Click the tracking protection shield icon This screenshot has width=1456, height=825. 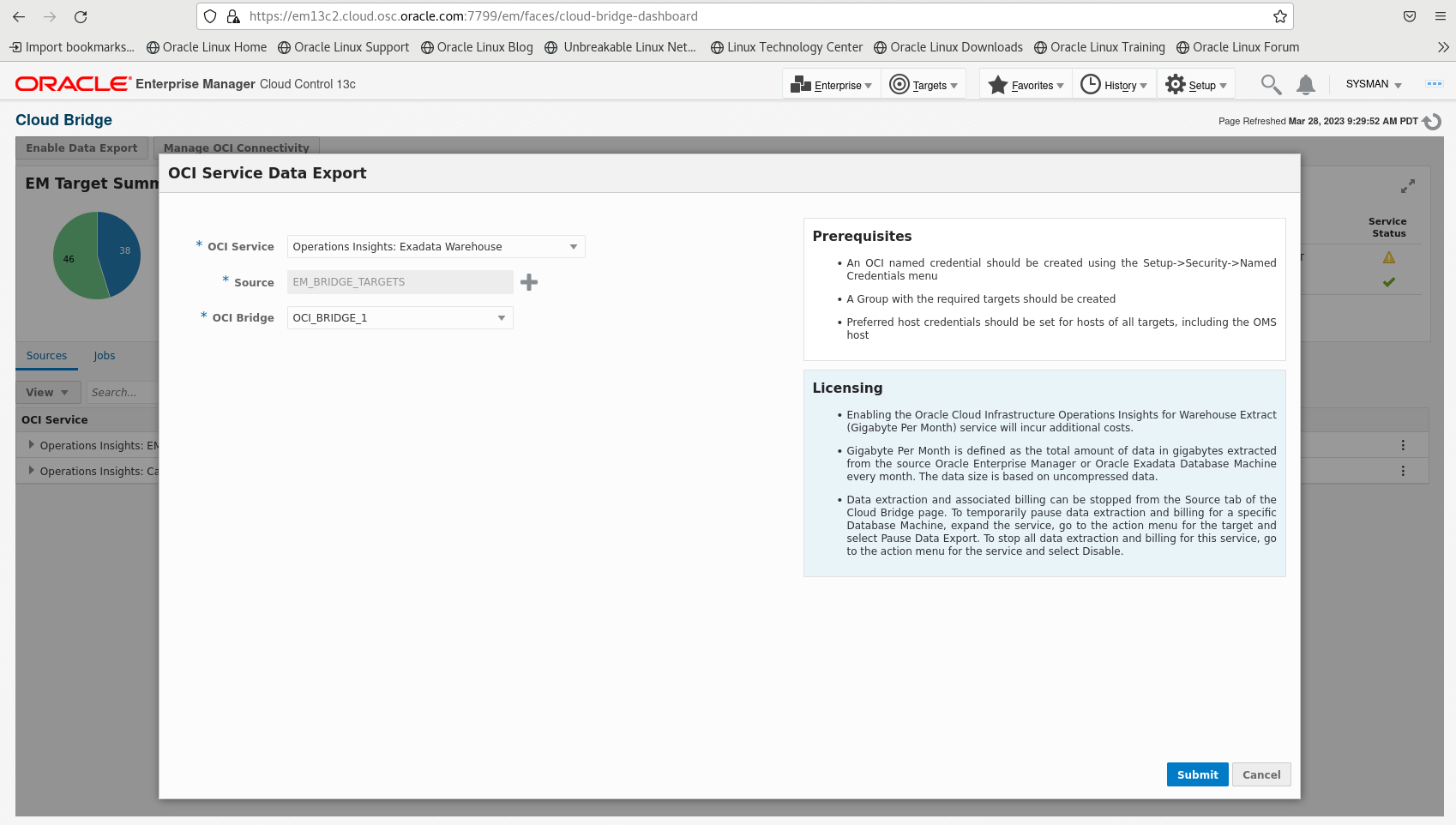coord(210,16)
